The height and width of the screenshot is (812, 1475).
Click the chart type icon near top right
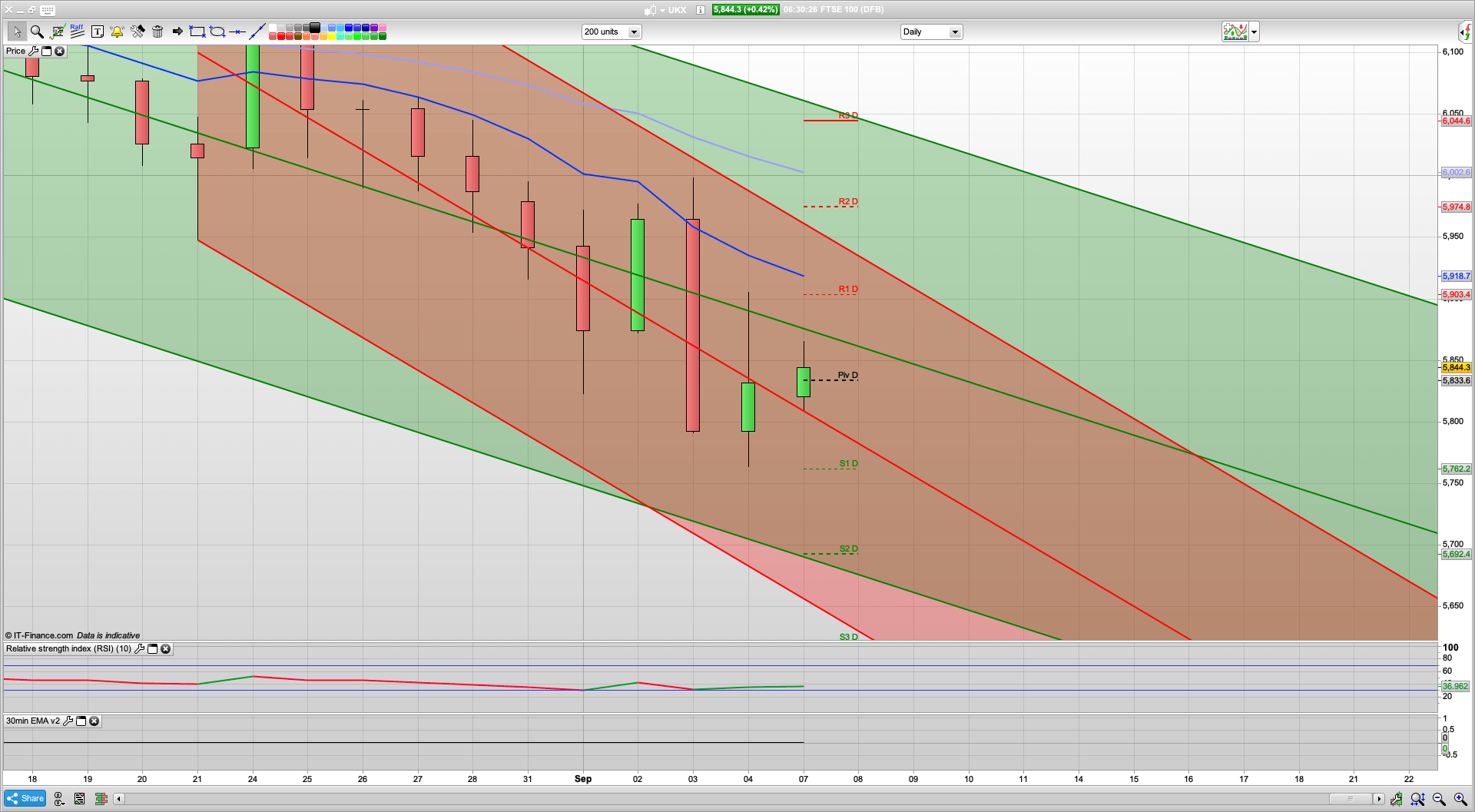point(1235,31)
